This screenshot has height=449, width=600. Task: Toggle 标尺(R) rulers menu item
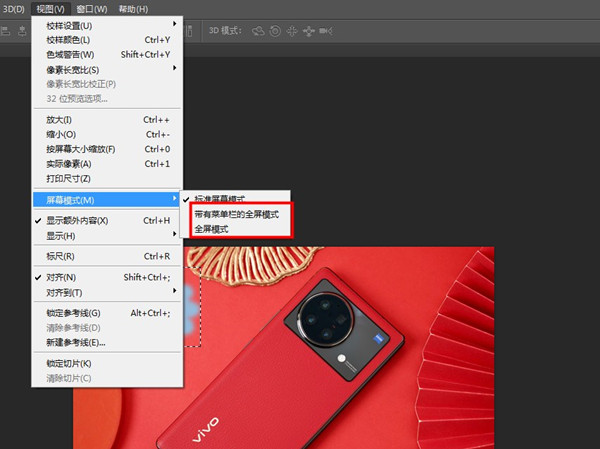[x=61, y=257]
